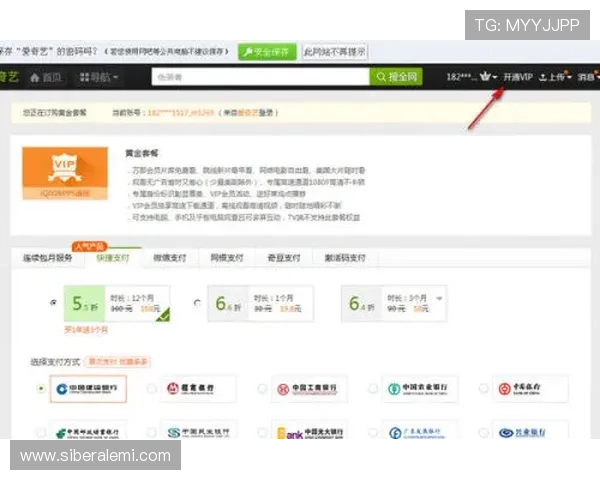
Task: Select the 中国工商银行 radio button
Action: pyautogui.click(x=262, y=389)
